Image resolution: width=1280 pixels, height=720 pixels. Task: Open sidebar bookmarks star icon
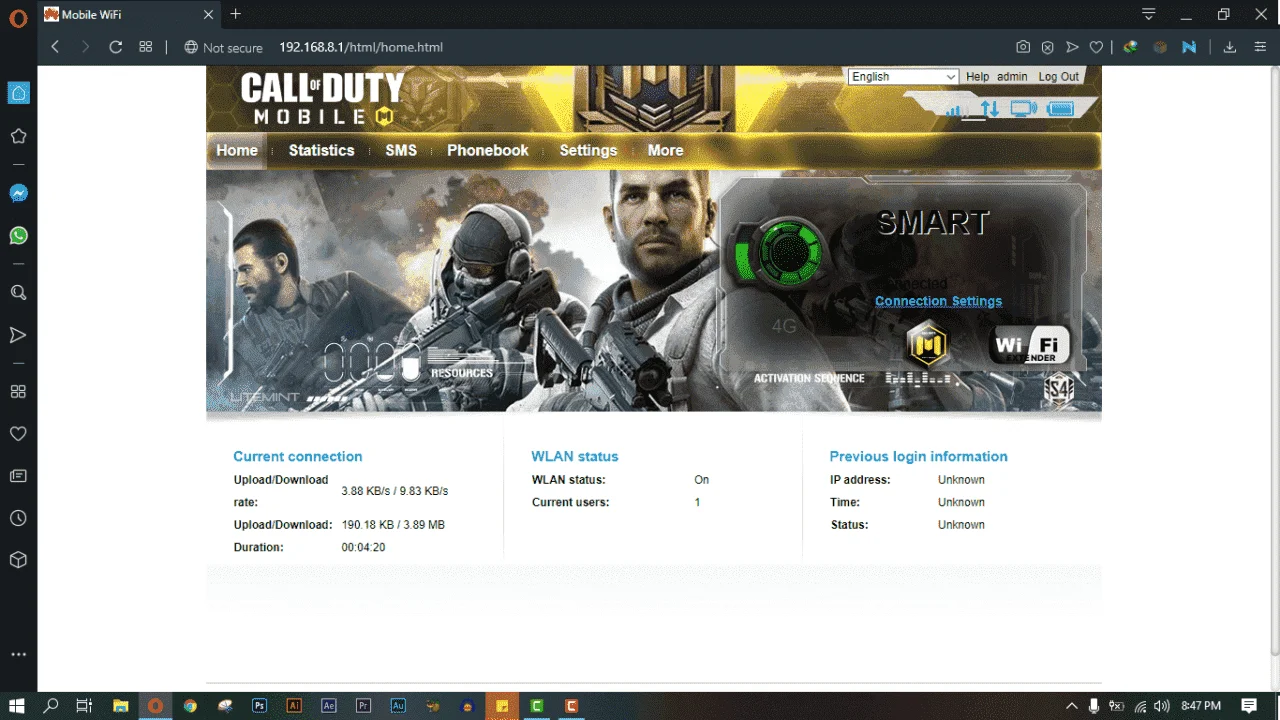click(18, 136)
